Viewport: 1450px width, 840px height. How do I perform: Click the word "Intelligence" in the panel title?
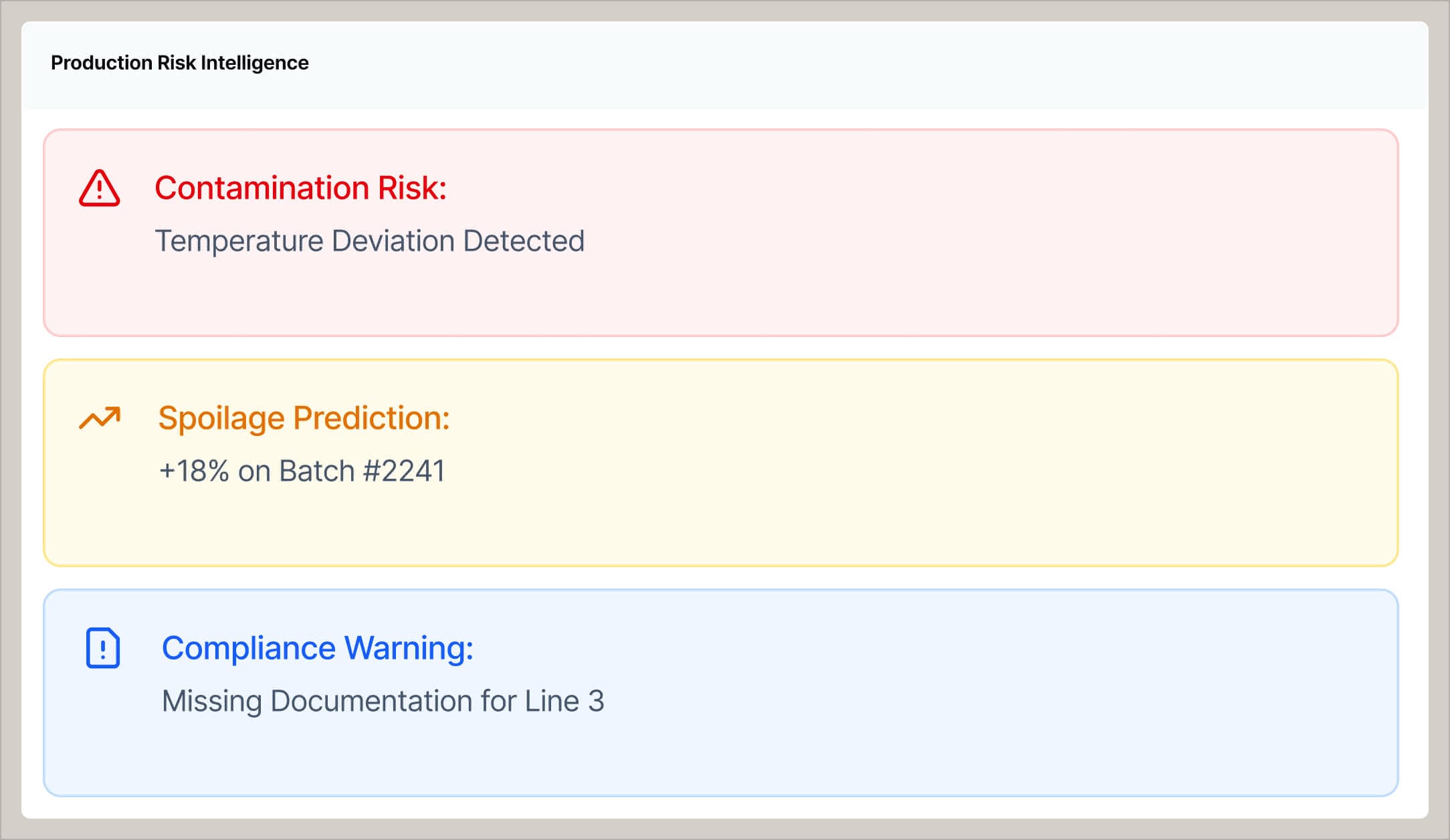pyautogui.click(x=254, y=63)
